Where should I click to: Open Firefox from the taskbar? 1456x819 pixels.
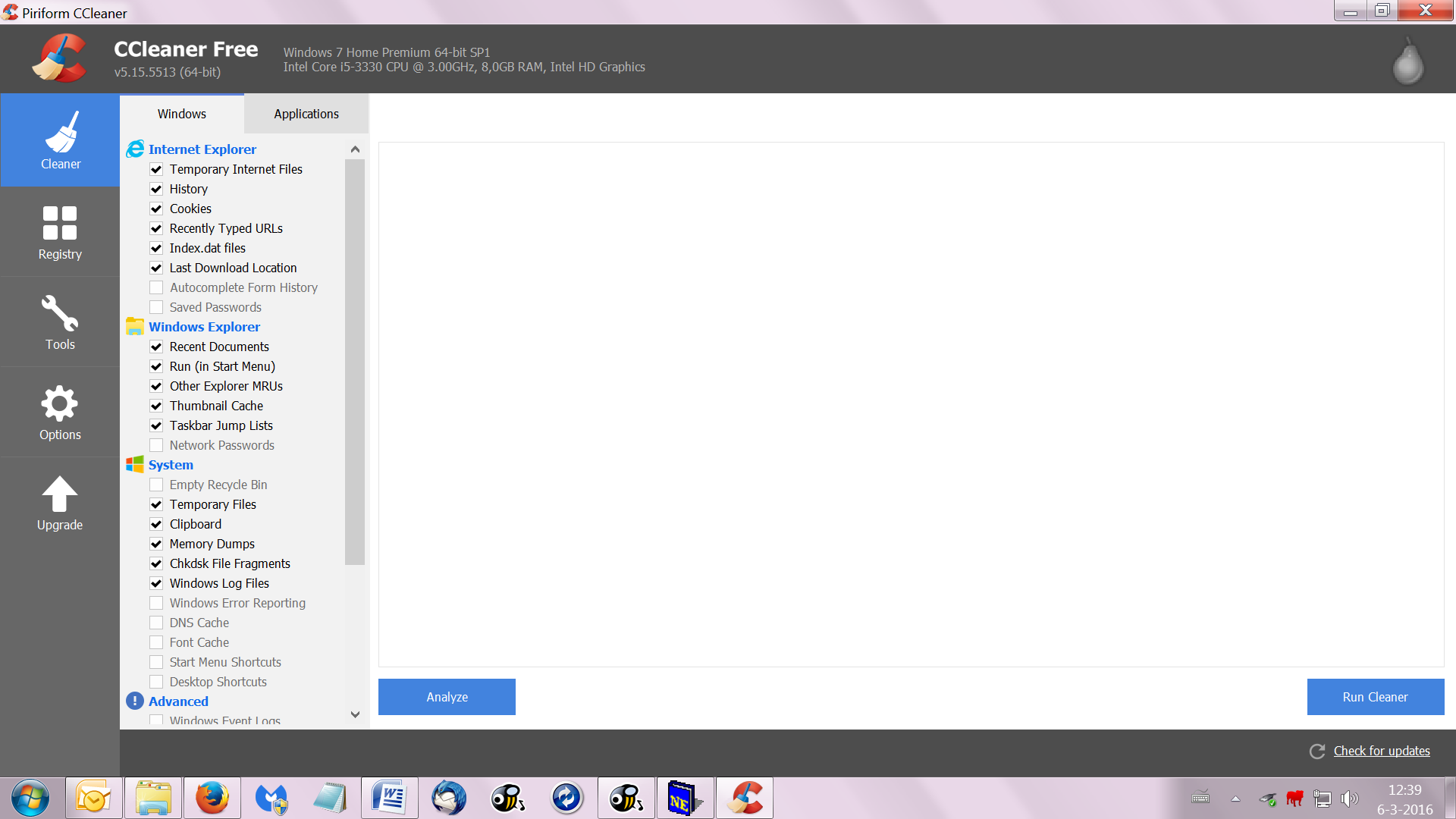tap(212, 798)
